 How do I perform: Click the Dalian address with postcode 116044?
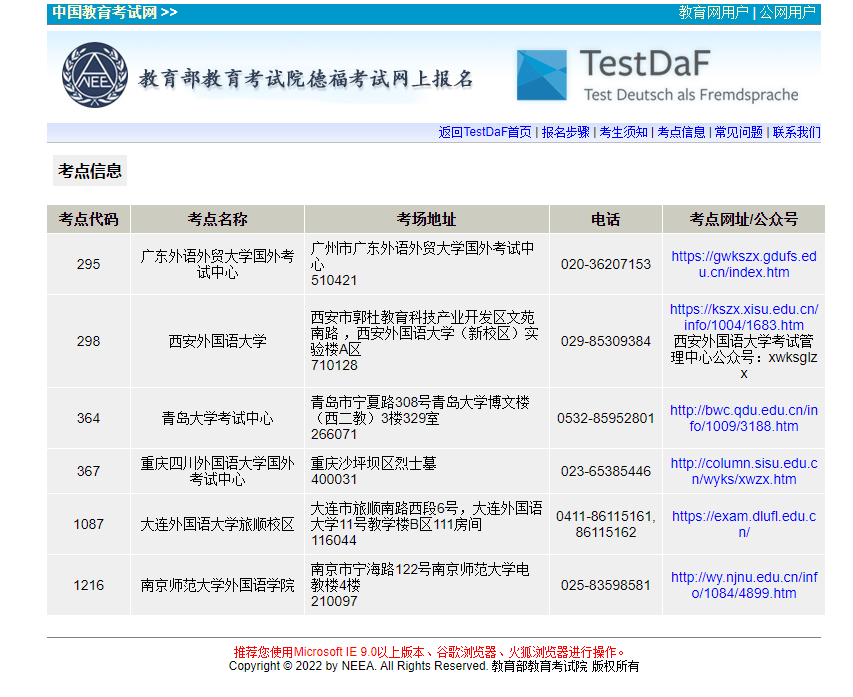pyautogui.click(x=426, y=524)
